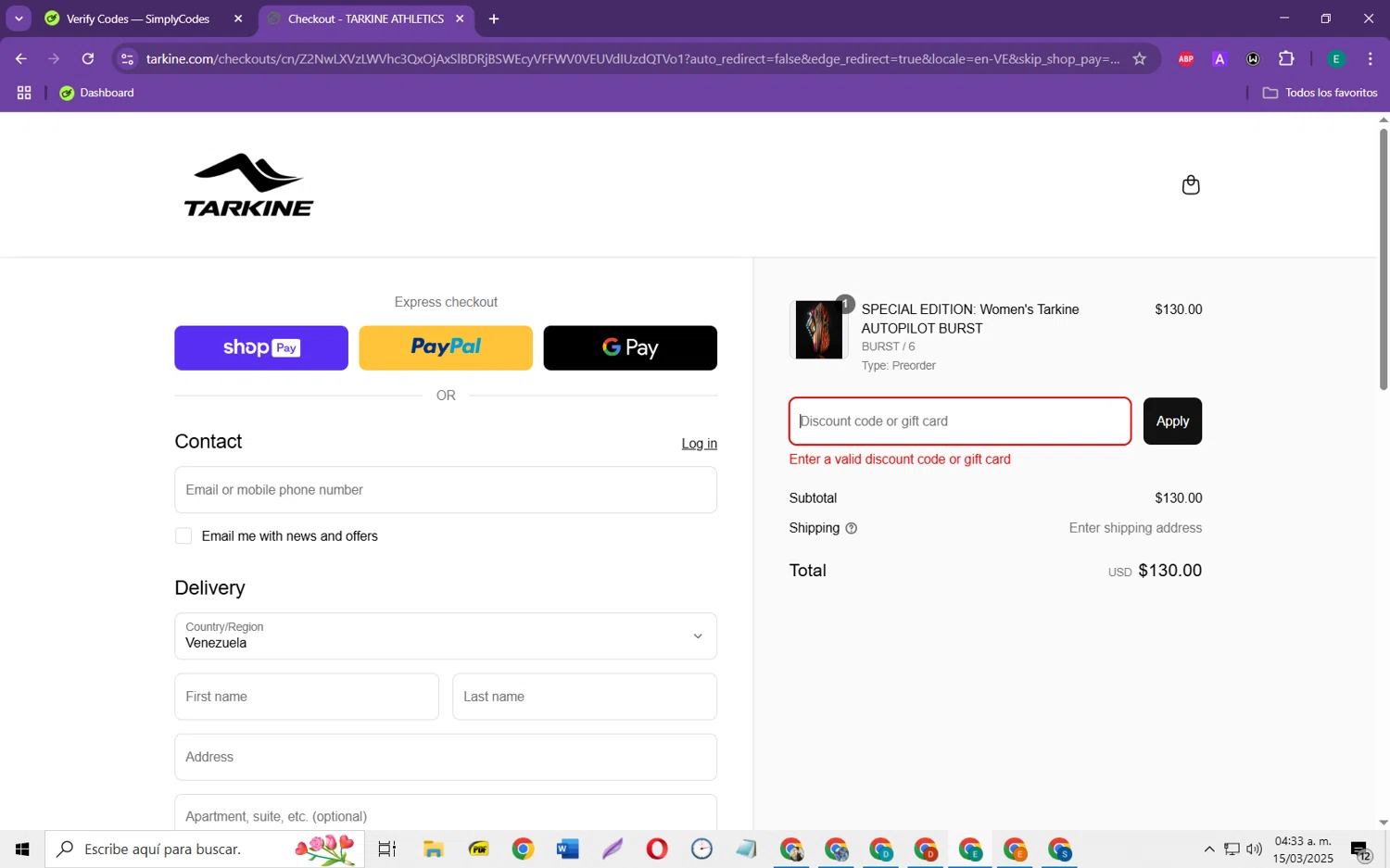The image size is (1390, 868).
Task: Click the 'Enter a valid discount code' error
Action: (900, 459)
